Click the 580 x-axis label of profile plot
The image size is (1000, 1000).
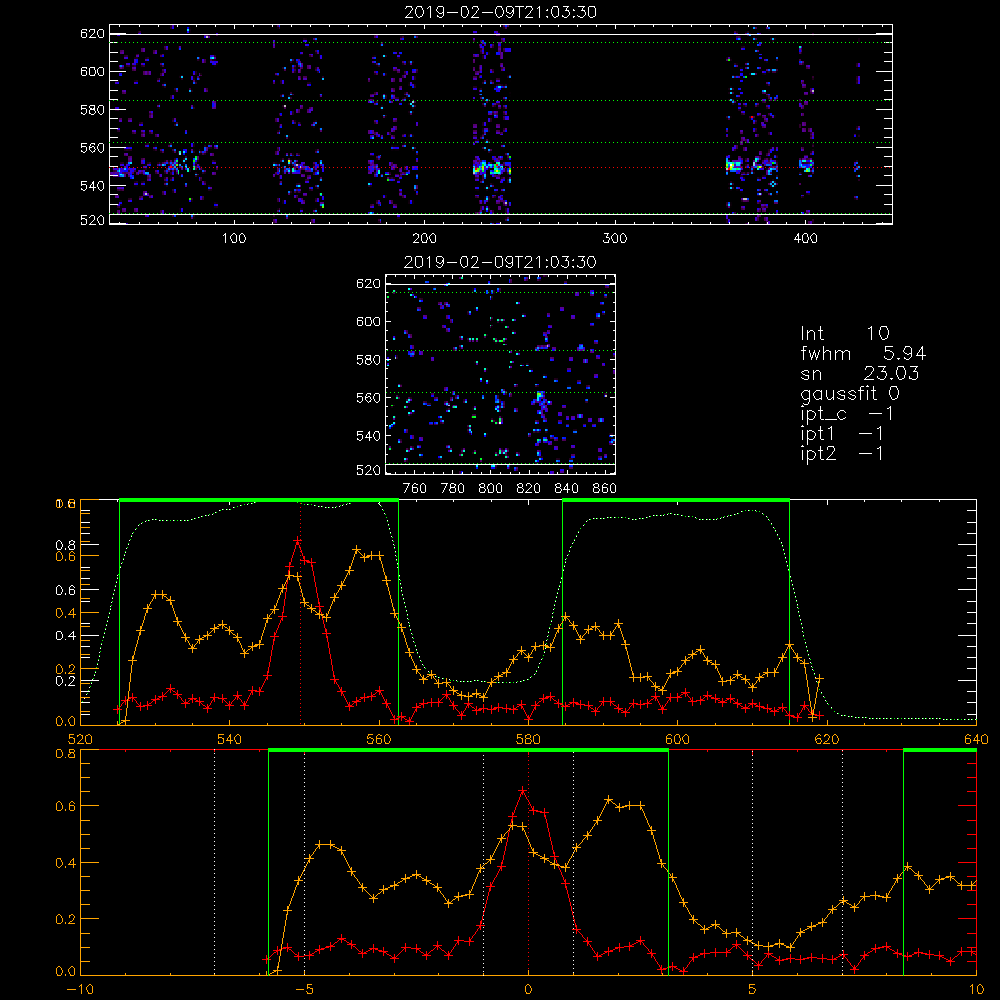[x=528, y=740]
